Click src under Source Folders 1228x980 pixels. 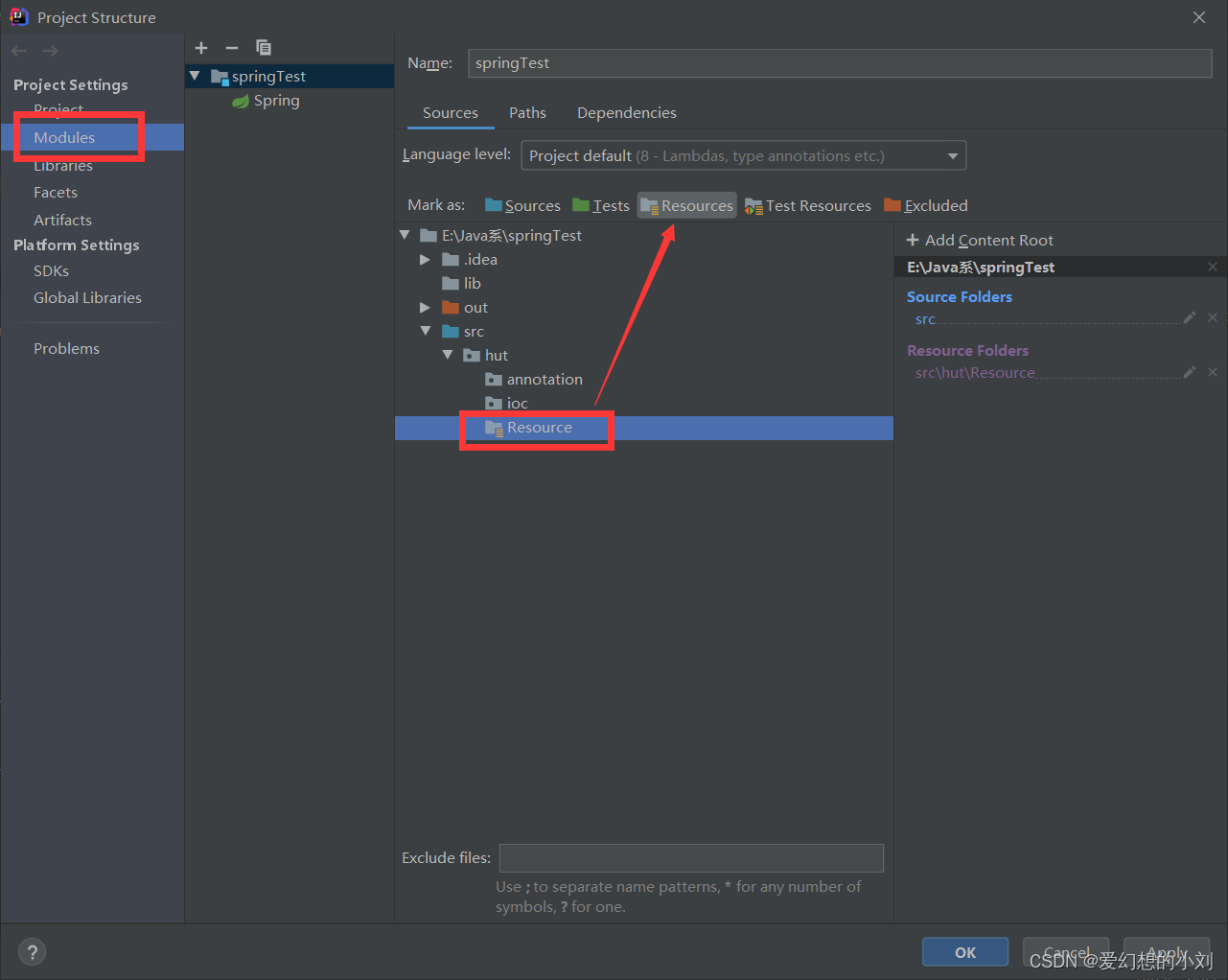tap(925, 319)
